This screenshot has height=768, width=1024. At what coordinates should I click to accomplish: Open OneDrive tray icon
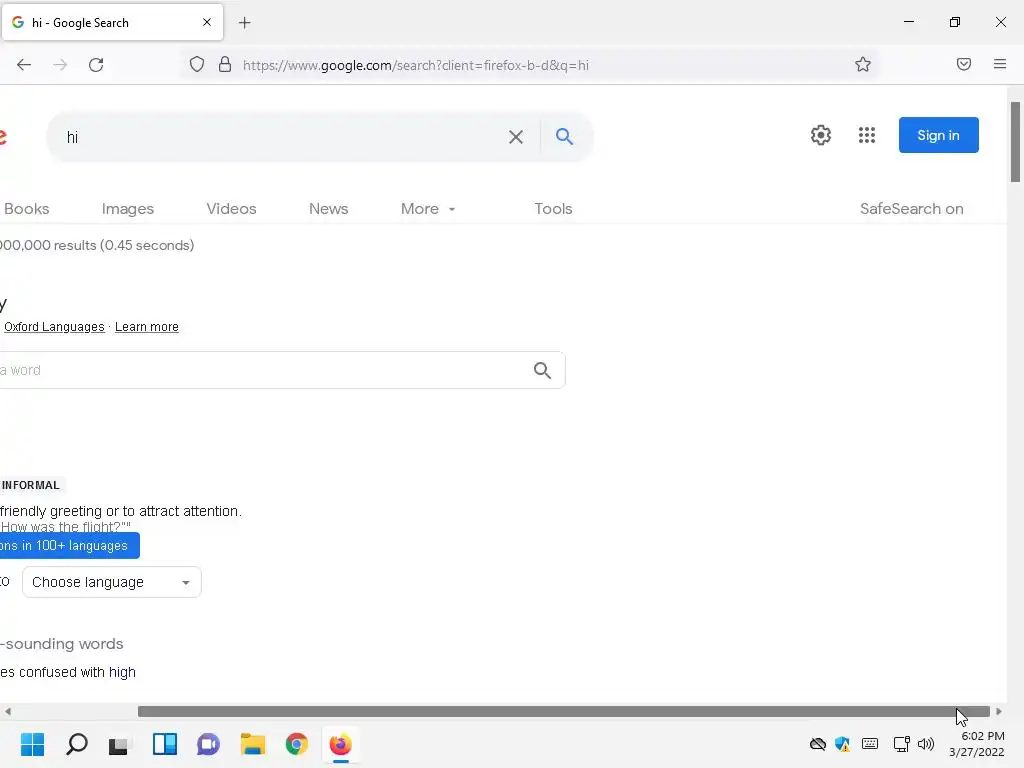pyautogui.click(x=818, y=744)
